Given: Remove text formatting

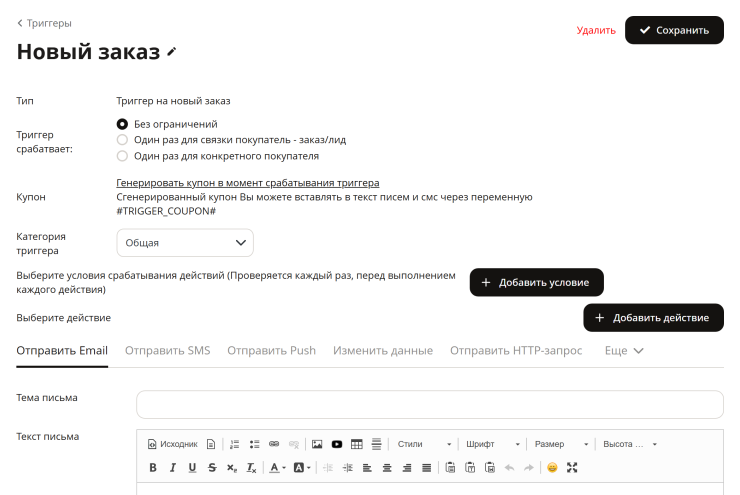Looking at the screenshot, I should tap(251, 468).
